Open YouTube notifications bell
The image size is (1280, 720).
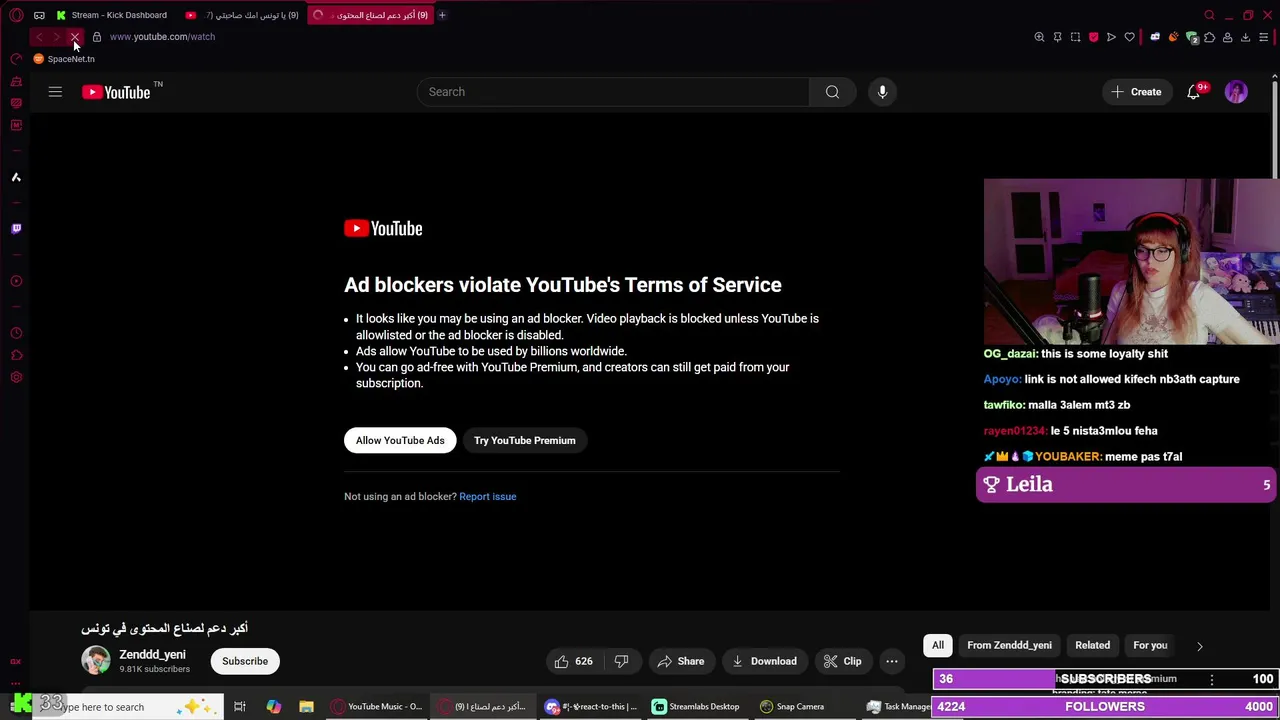(x=1194, y=92)
